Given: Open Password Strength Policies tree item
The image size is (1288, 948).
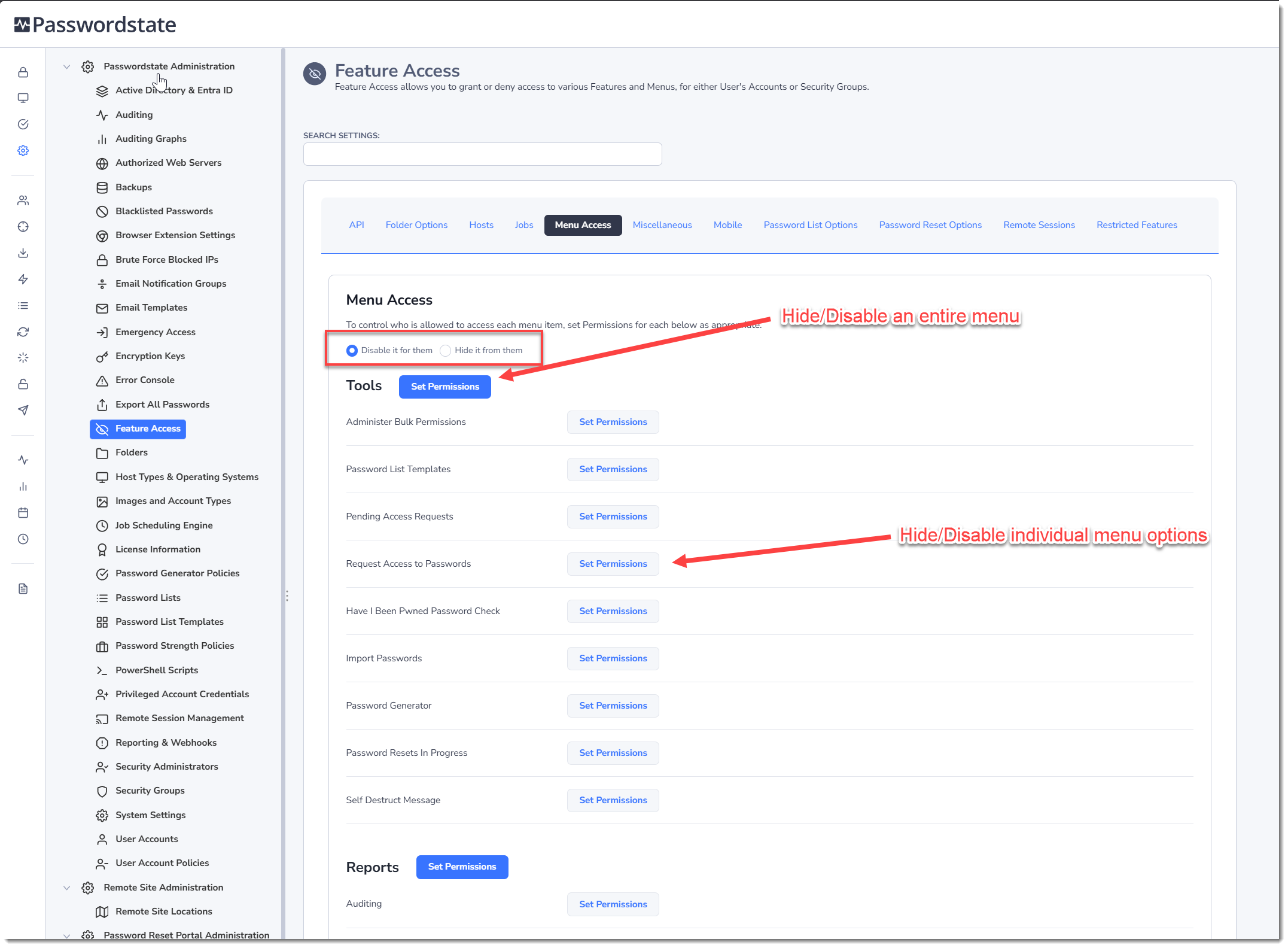Looking at the screenshot, I should pyautogui.click(x=175, y=646).
